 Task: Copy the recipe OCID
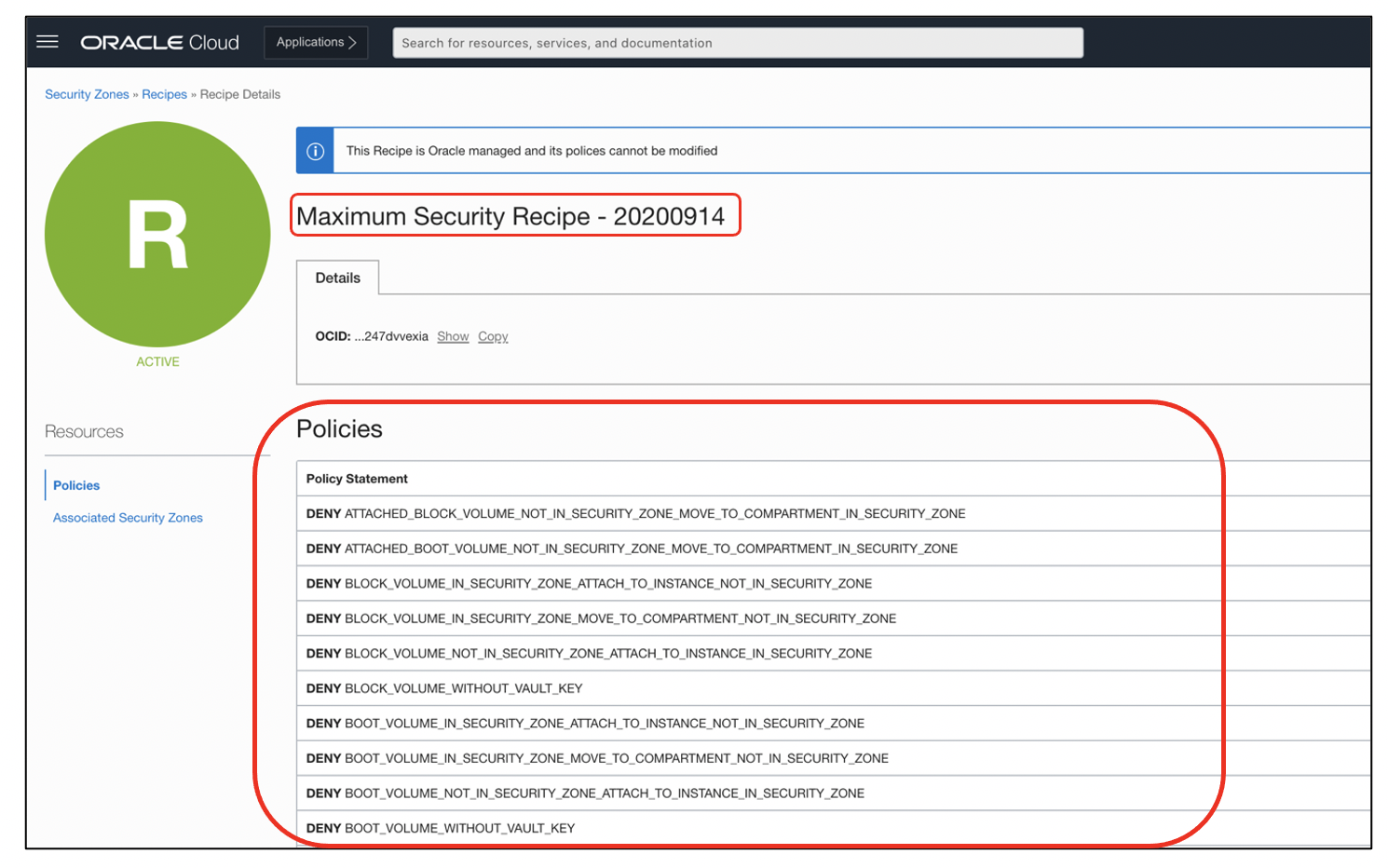click(493, 336)
